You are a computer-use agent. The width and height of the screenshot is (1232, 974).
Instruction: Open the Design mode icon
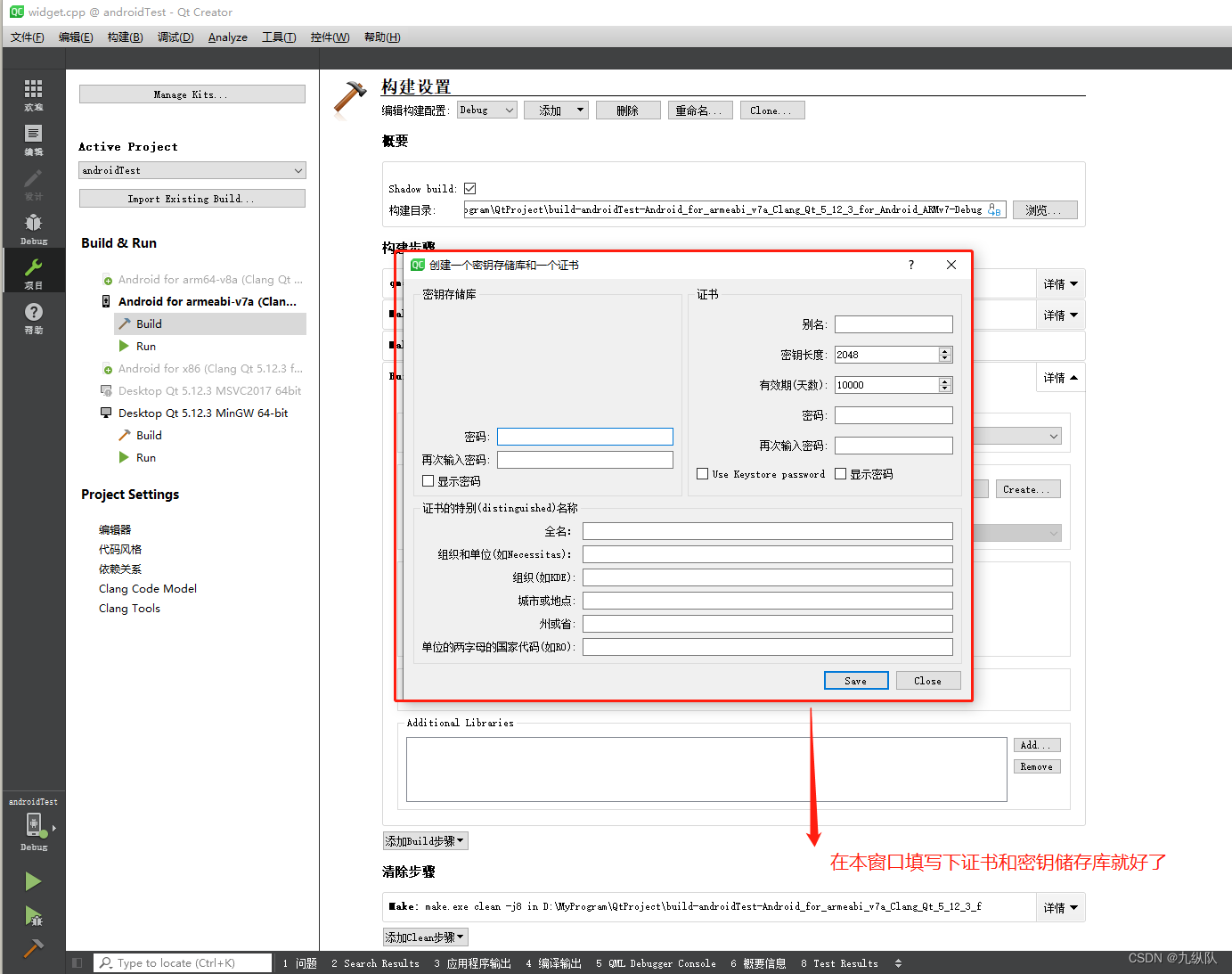(33, 184)
